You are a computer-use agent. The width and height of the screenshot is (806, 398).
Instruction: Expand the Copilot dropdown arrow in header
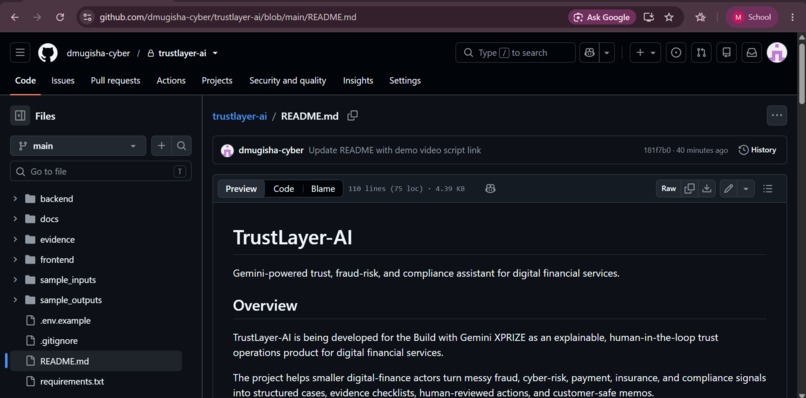click(607, 52)
